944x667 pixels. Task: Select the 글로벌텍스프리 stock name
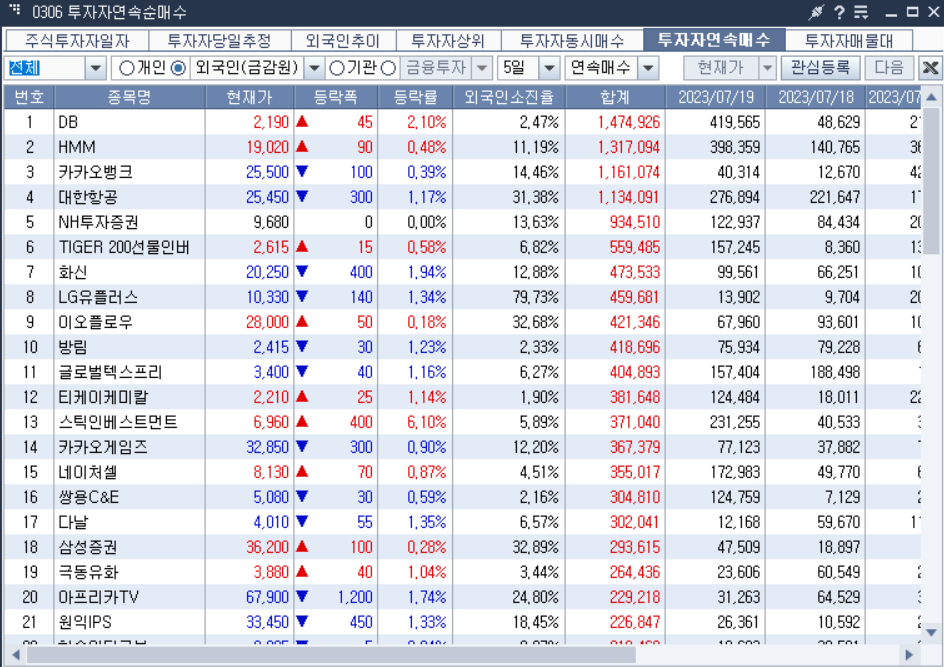(110, 372)
